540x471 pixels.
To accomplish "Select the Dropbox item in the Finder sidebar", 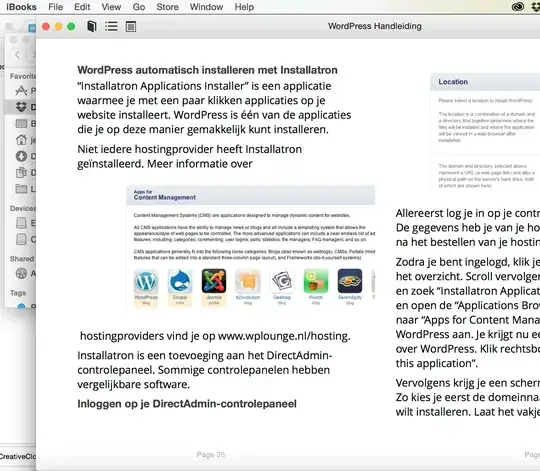I will [x=21, y=107].
